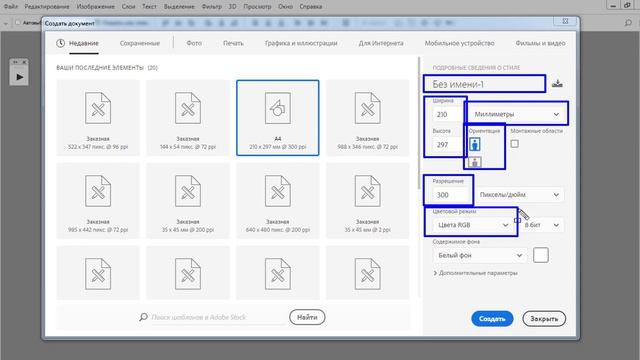Click the magnifier icon in Adobe Stock search
The image size is (640, 360).
pyautogui.click(x=143, y=317)
